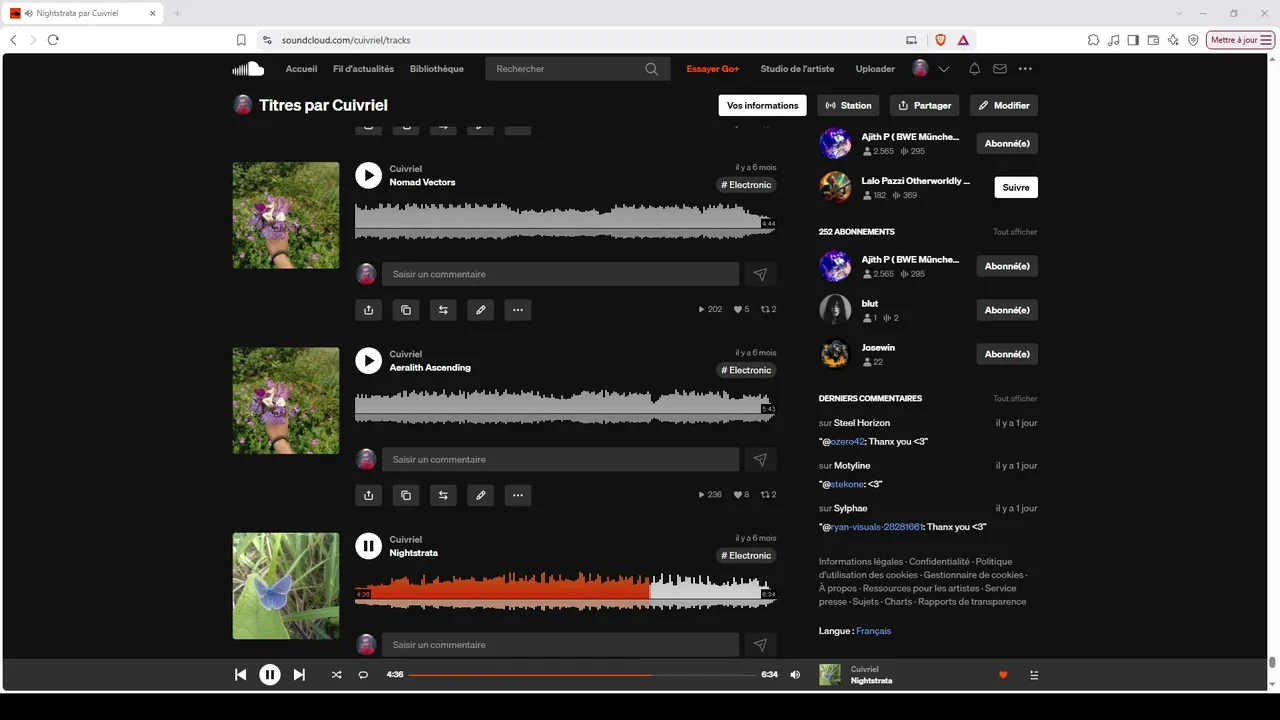The image size is (1280, 720).
Task: Open Essayer Go+ offer
Action: [x=713, y=69]
